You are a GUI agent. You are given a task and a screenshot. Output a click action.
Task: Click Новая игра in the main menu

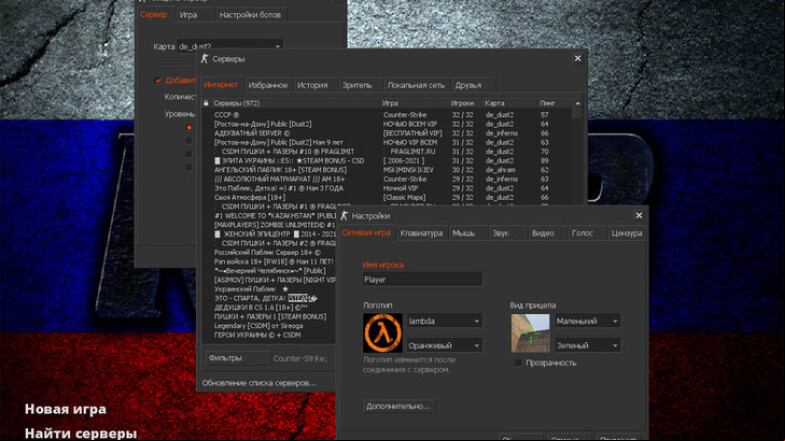click(66, 409)
